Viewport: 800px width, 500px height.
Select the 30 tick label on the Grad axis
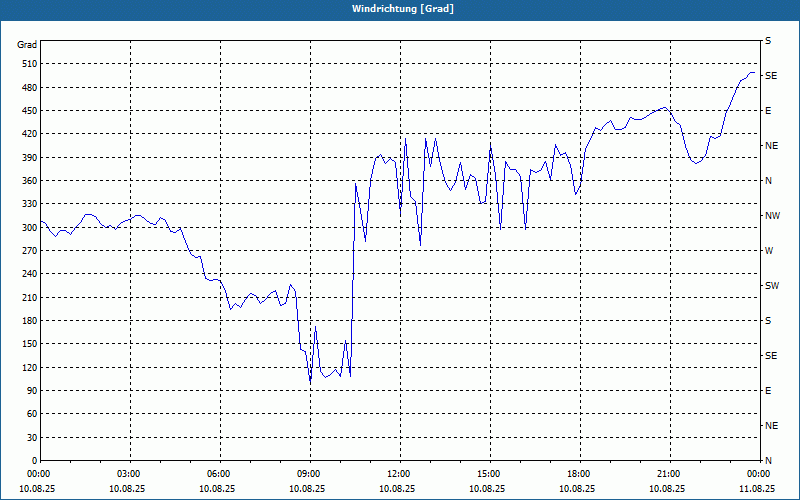tap(32, 438)
